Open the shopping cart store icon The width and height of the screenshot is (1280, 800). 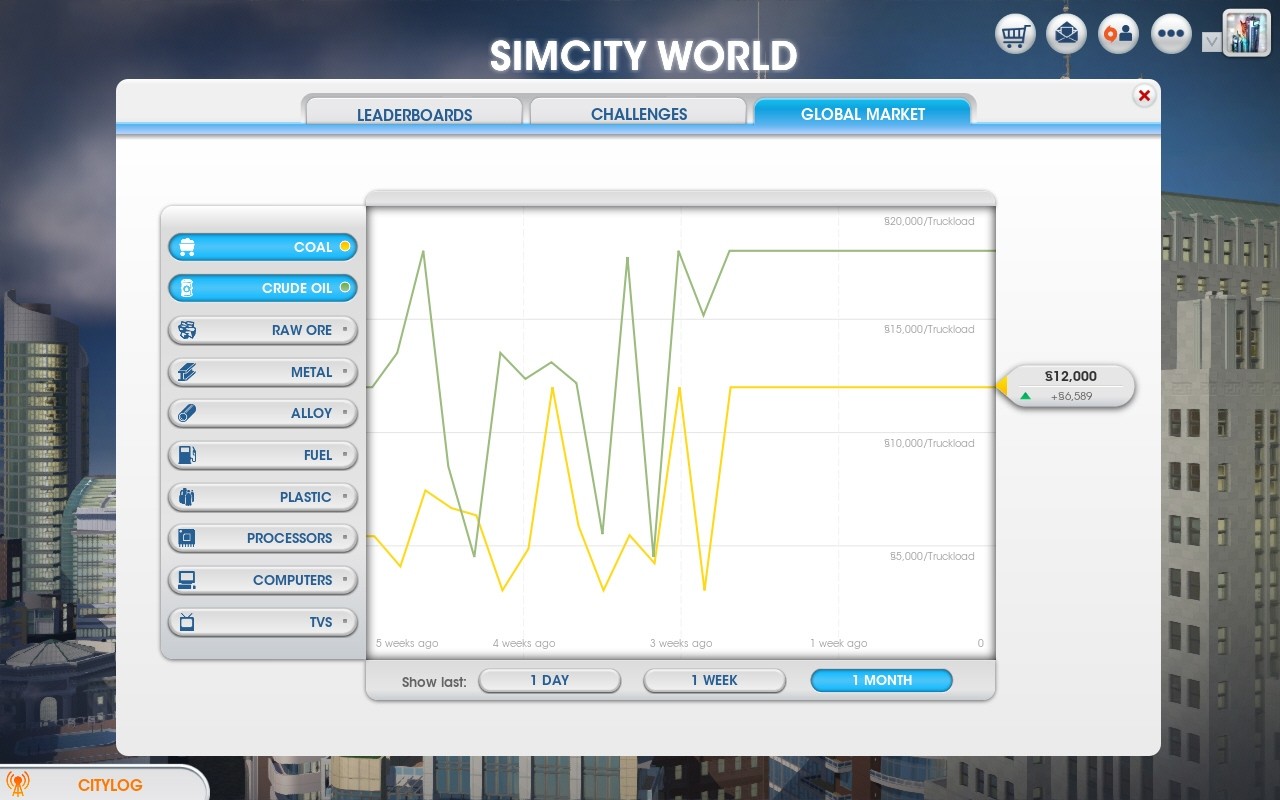pyautogui.click(x=1013, y=33)
